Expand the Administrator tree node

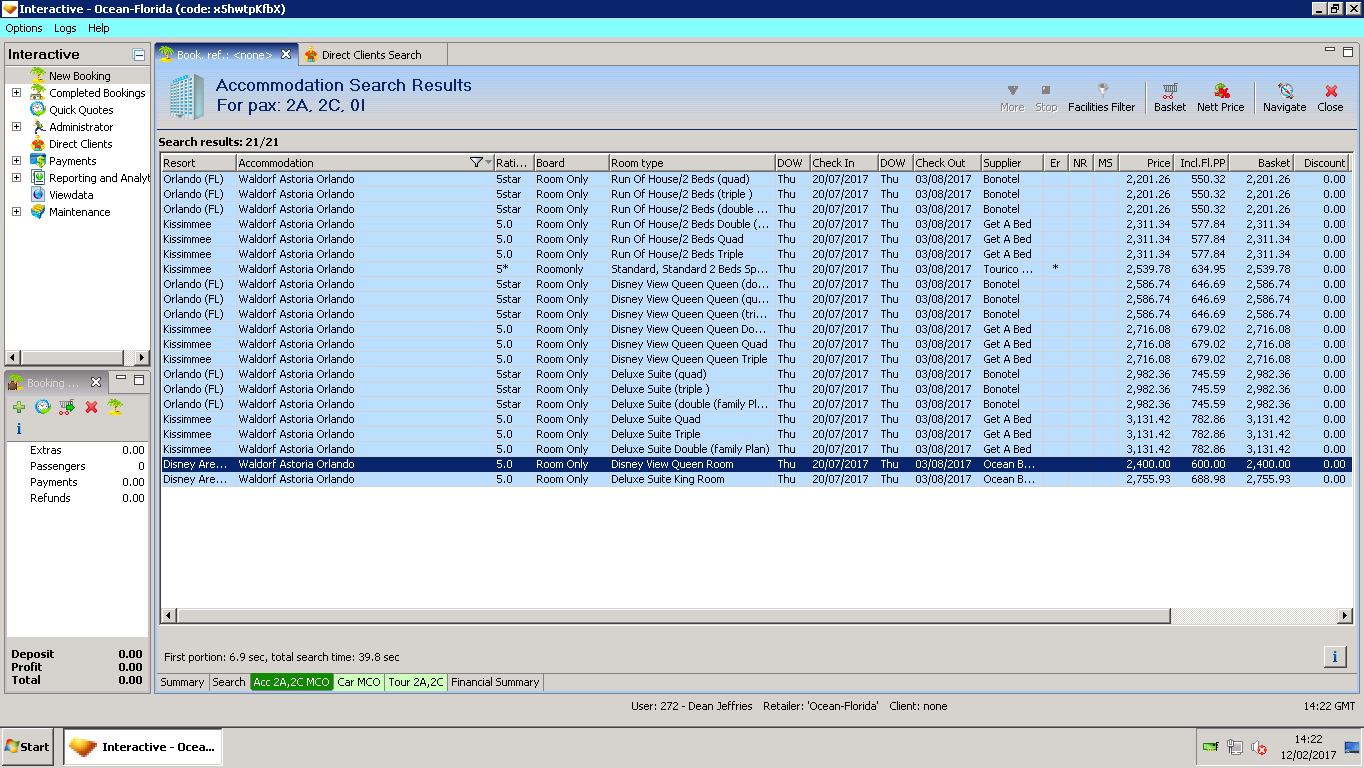[x=16, y=127]
